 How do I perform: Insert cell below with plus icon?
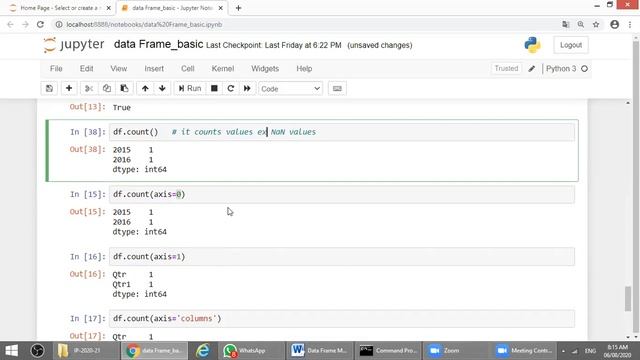pos(69,89)
